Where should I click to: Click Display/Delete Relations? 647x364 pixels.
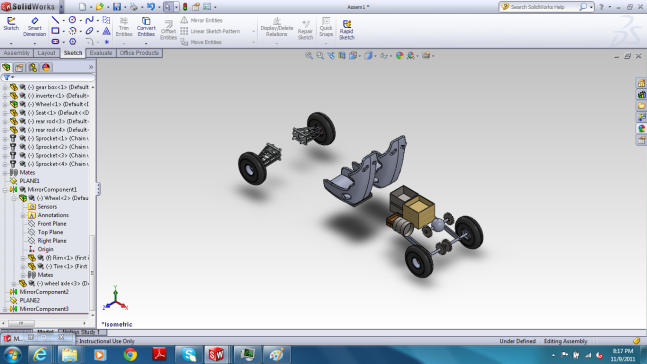(x=277, y=27)
